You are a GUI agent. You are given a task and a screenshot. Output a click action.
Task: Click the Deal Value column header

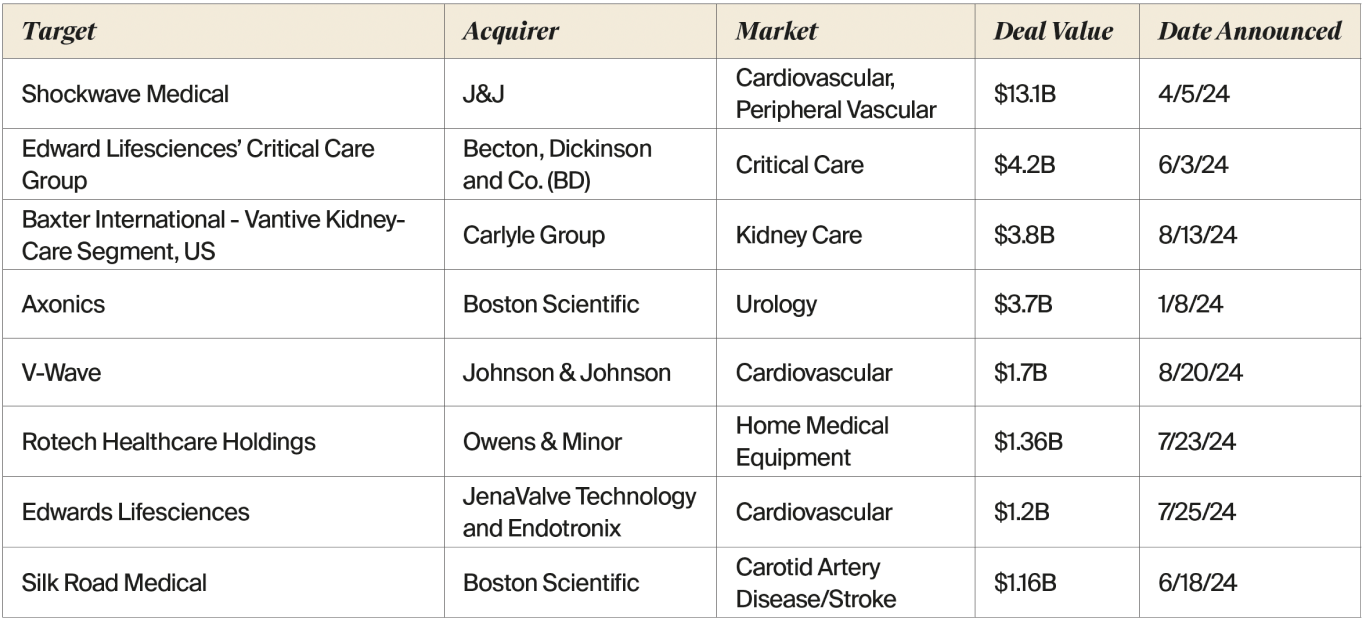tap(1053, 31)
